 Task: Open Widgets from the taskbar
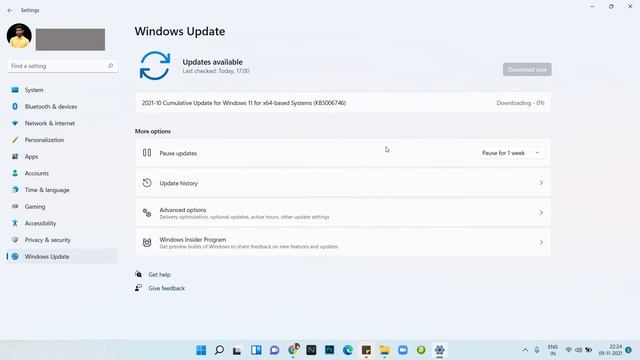256,350
